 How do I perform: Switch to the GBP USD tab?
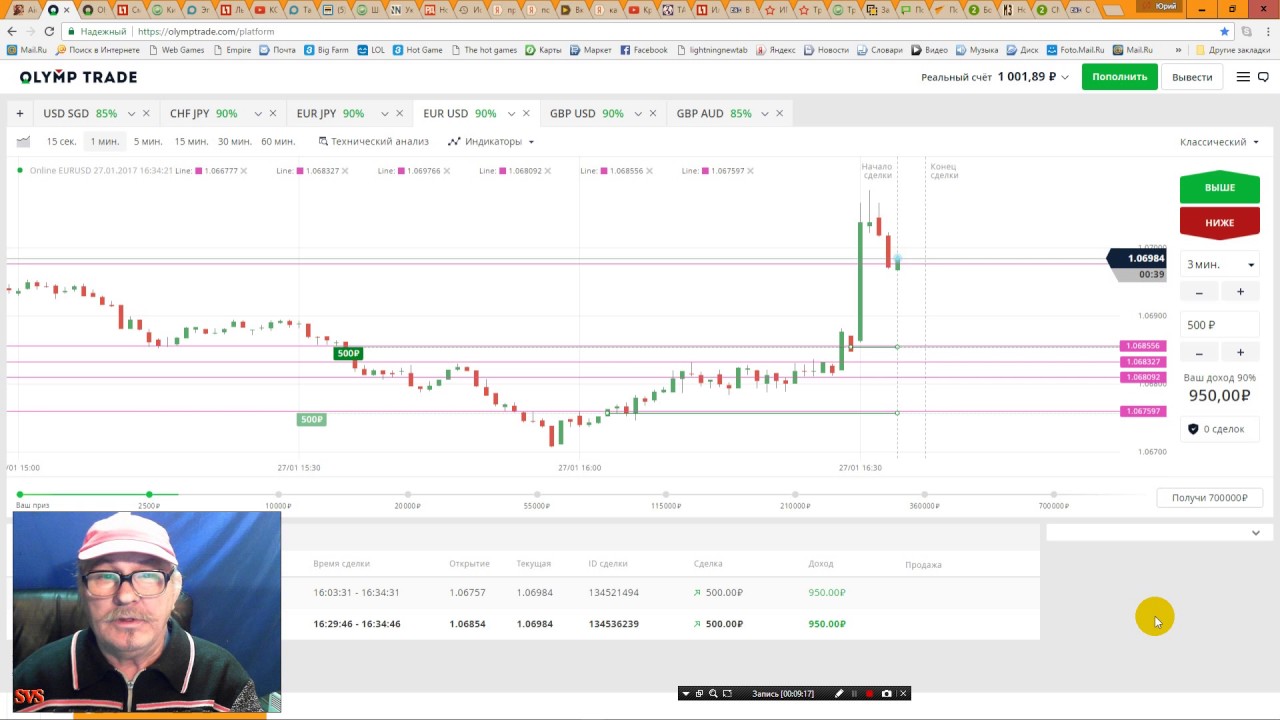586,114
